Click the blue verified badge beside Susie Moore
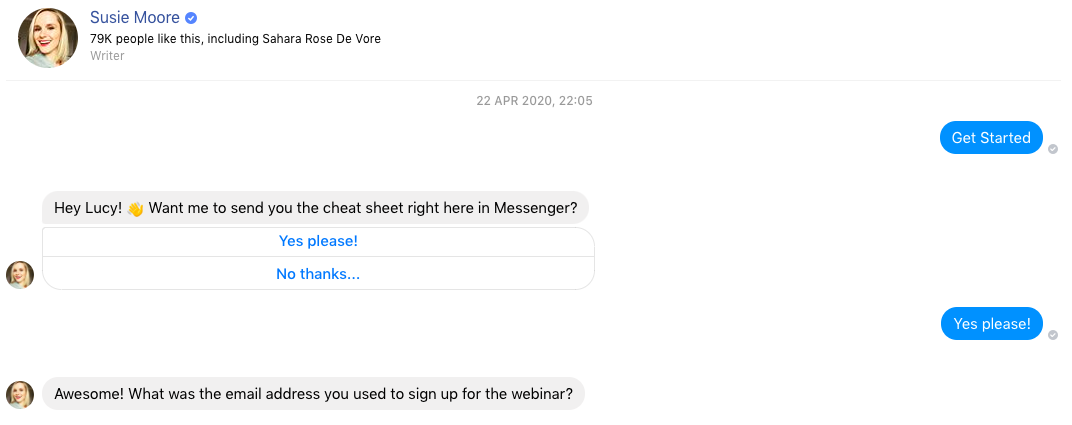This screenshot has height=425, width=1072. (191, 18)
